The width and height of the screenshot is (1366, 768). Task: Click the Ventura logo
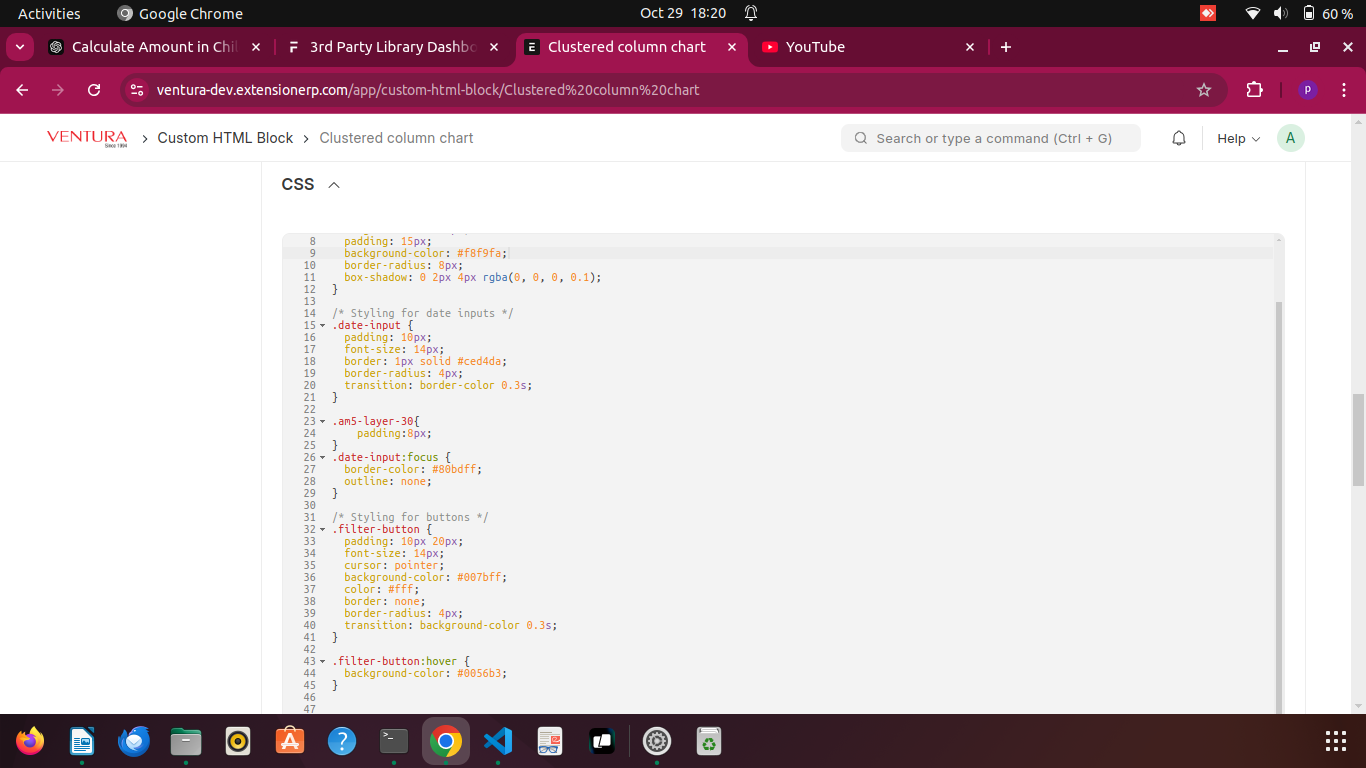(x=87, y=138)
